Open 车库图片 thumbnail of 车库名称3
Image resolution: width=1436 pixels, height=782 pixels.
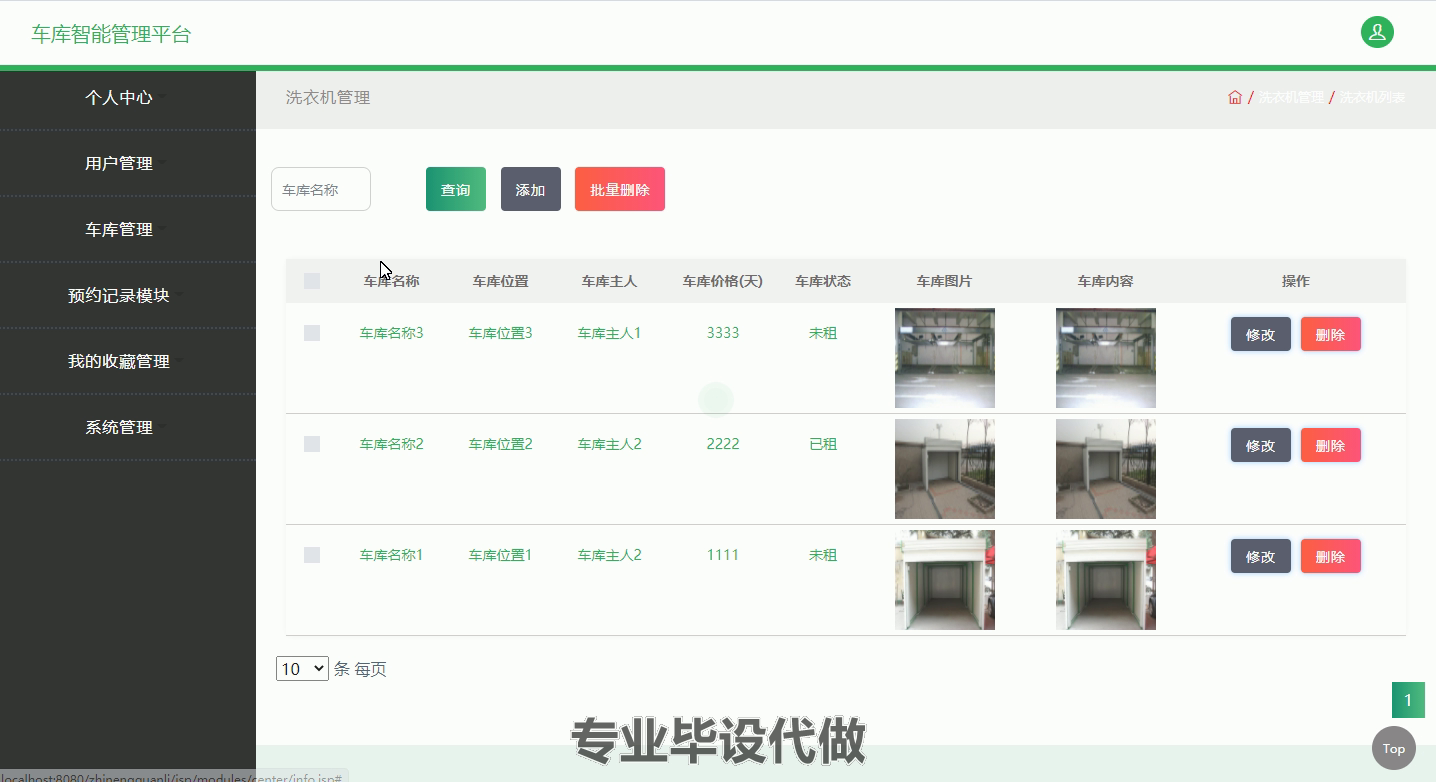click(x=945, y=358)
